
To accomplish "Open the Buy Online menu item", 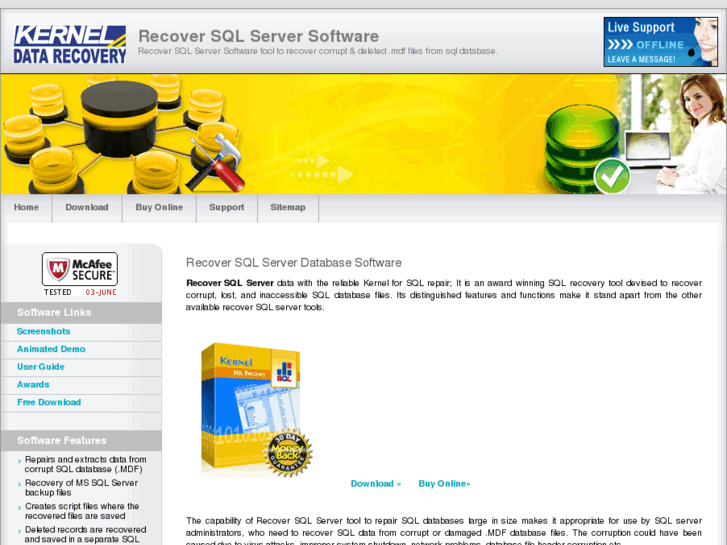I will (x=159, y=208).
